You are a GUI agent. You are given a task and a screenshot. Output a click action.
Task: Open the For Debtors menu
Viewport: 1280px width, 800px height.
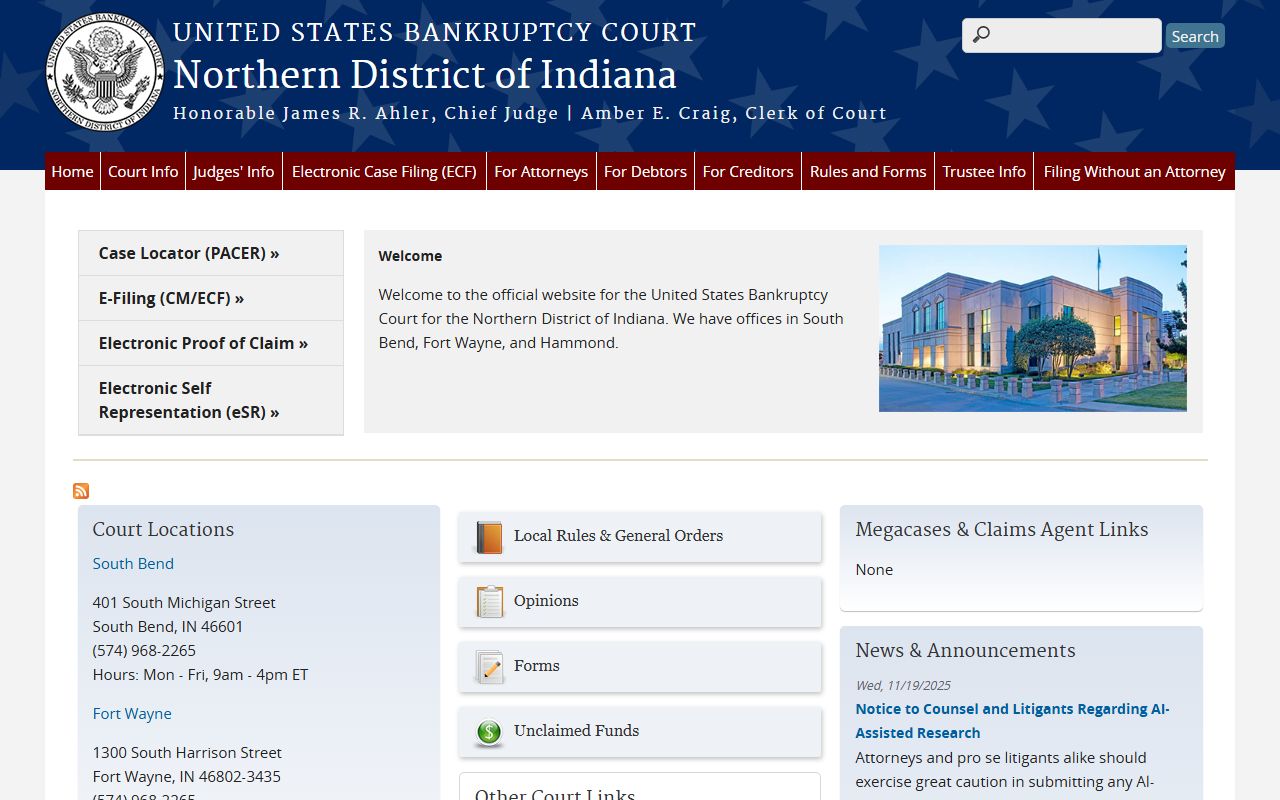coord(645,171)
